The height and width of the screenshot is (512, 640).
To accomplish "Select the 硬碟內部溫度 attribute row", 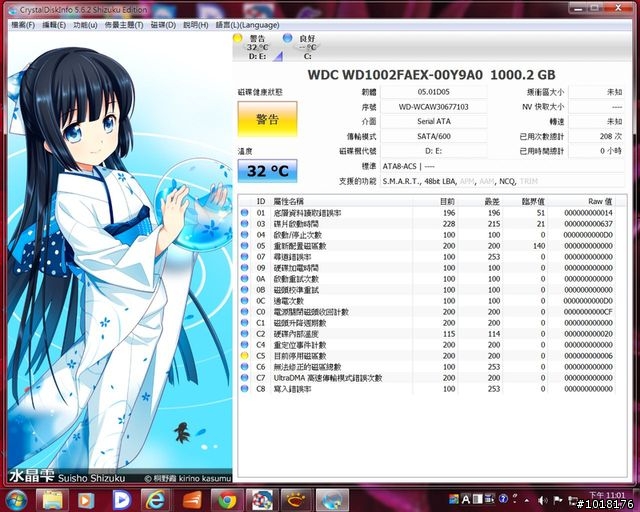I will (x=427, y=334).
